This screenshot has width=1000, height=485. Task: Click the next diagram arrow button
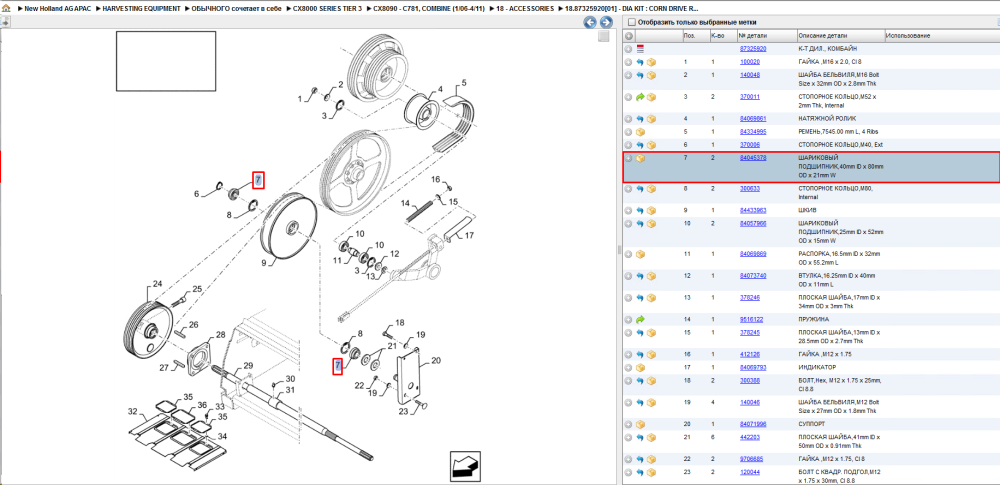[x=605, y=22]
